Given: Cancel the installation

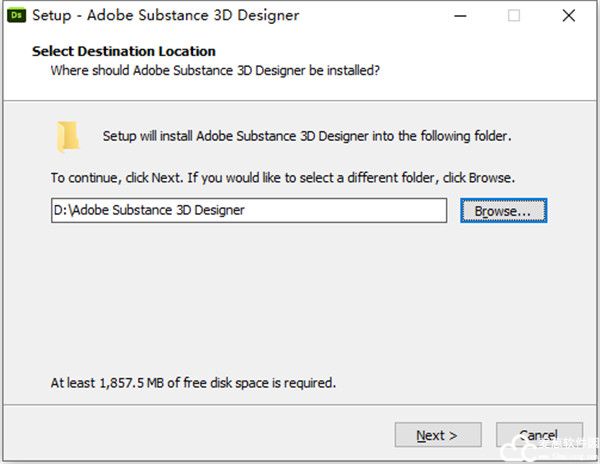Looking at the screenshot, I should (x=538, y=435).
